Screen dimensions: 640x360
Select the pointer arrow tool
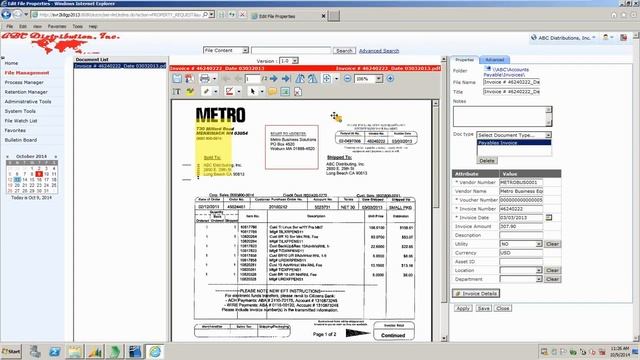(253, 92)
